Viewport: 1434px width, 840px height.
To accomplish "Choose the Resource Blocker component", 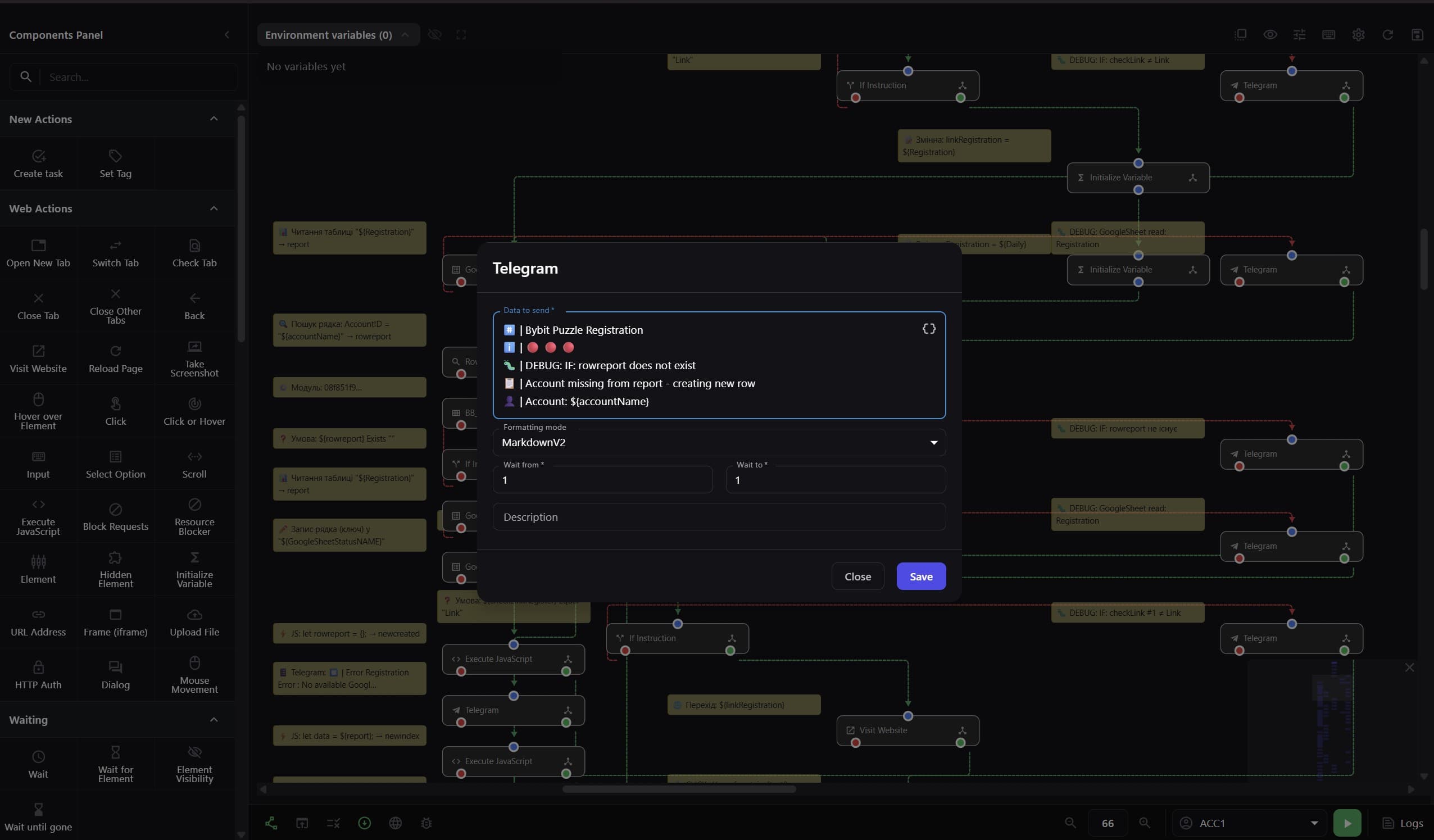I will (194, 517).
